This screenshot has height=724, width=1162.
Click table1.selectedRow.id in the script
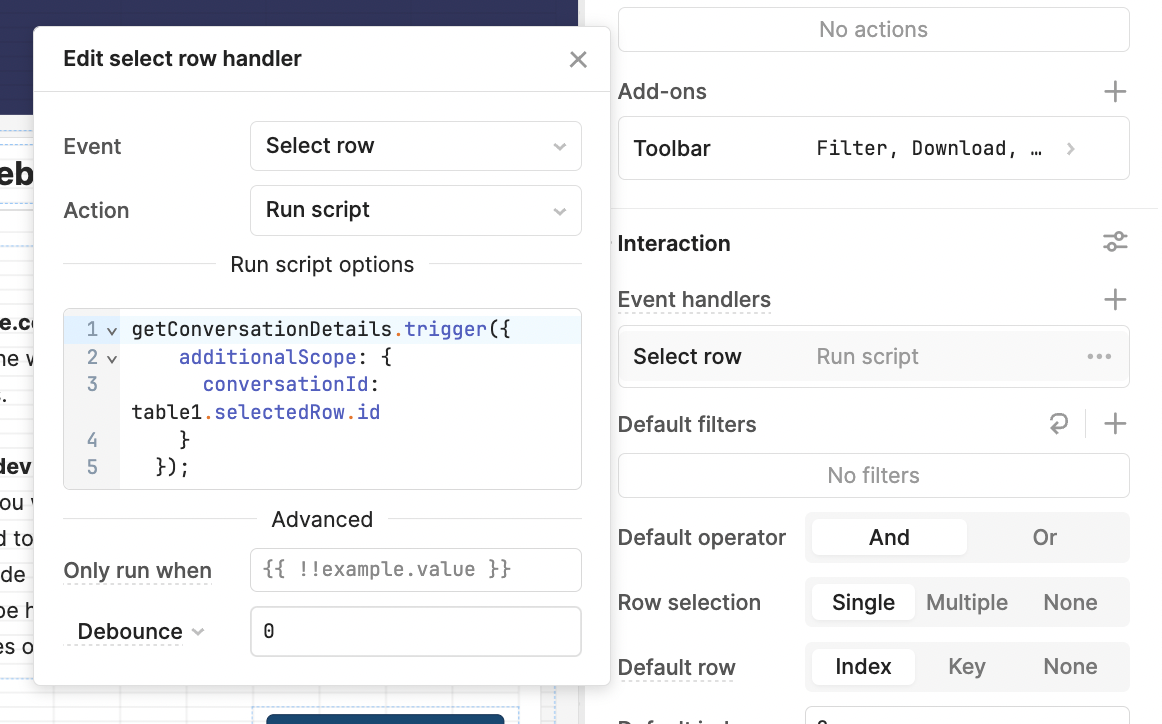pyautogui.click(x=256, y=412)
